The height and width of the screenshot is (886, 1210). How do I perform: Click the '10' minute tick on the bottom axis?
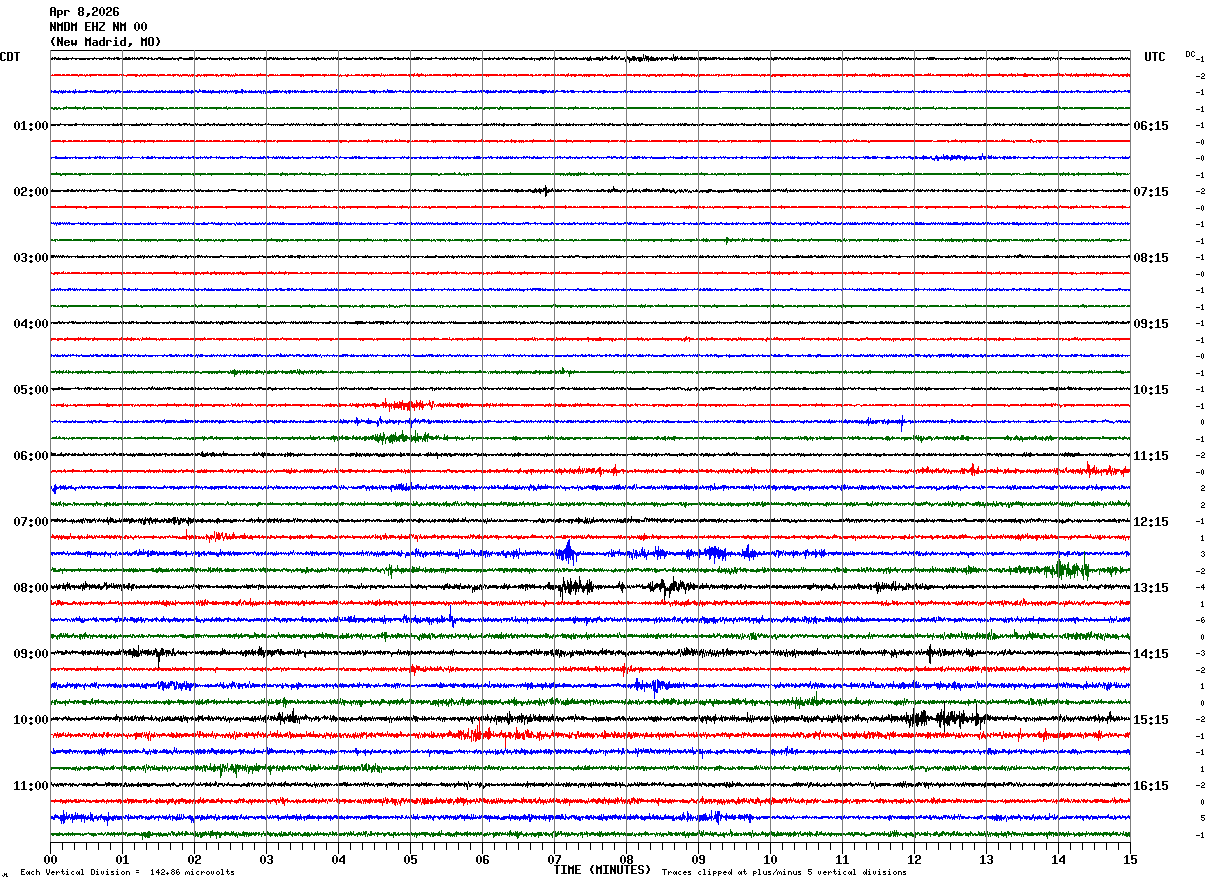pyautogui.click(x=770, y=859)
